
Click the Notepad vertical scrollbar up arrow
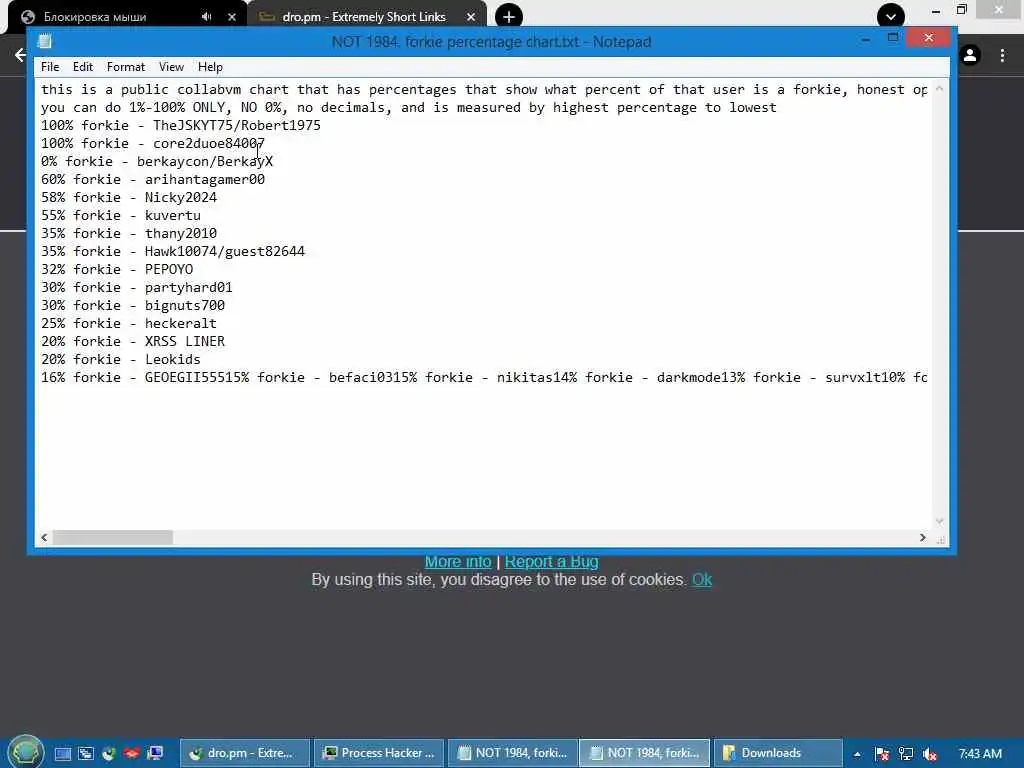[x=940, y=88]
